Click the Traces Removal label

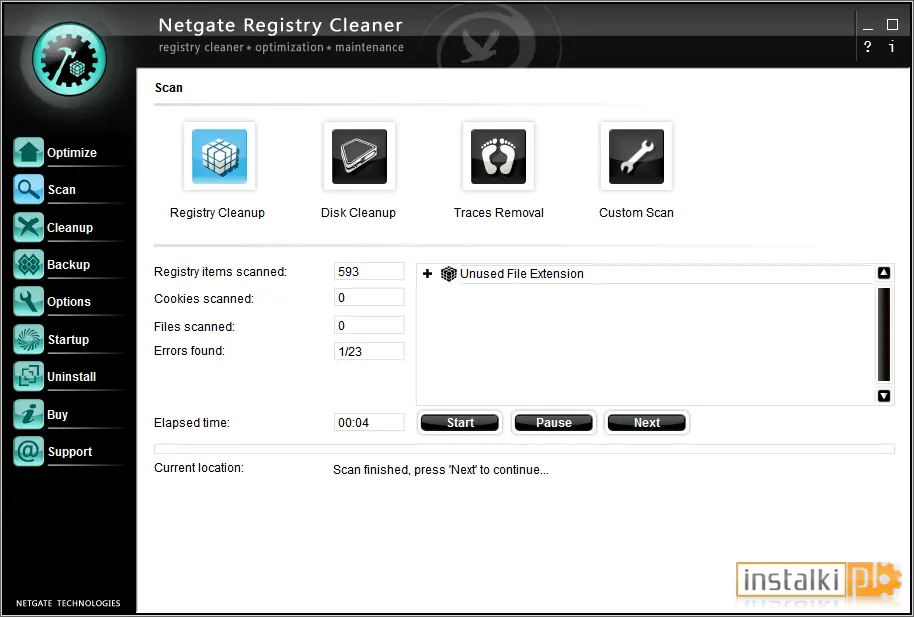pos(499,213)
